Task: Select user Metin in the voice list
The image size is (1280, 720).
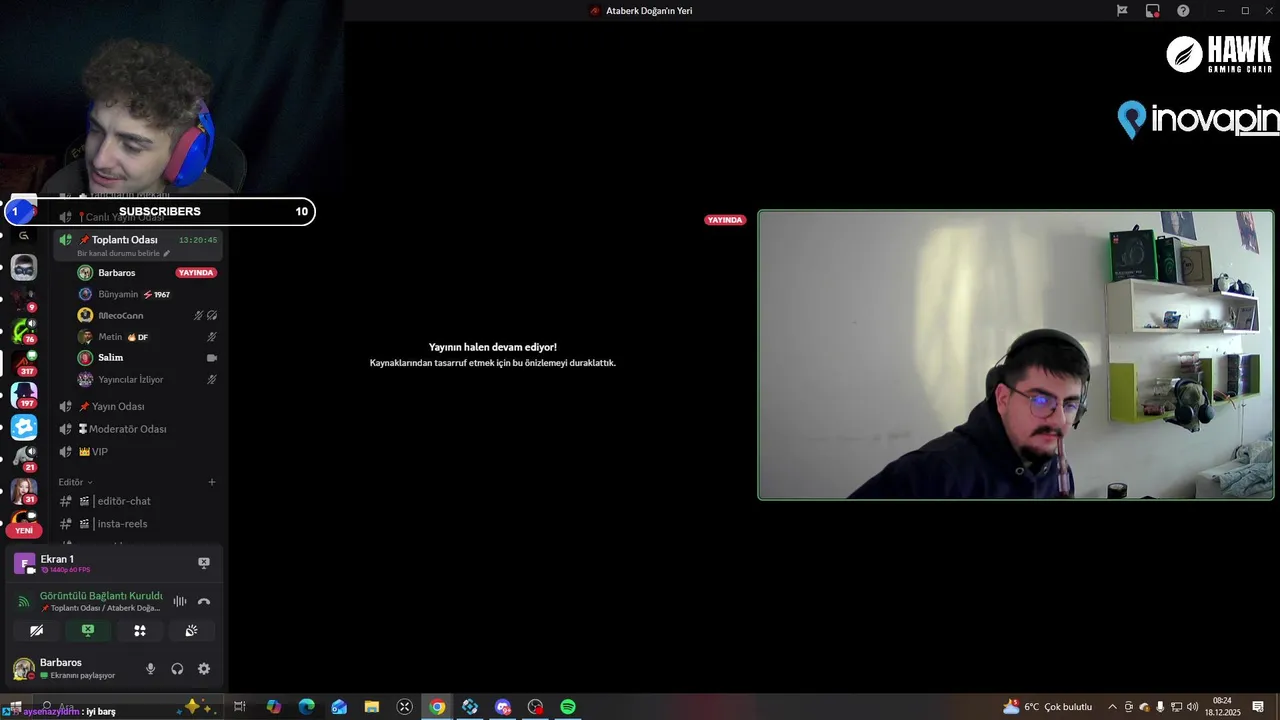Action: [110, 337]
